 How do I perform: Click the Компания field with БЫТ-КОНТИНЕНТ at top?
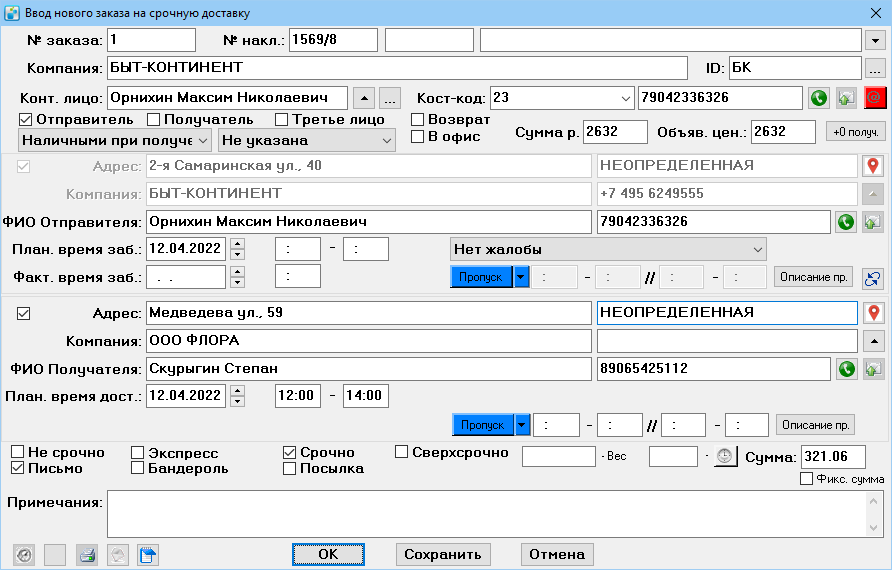[x=397, y=68]
